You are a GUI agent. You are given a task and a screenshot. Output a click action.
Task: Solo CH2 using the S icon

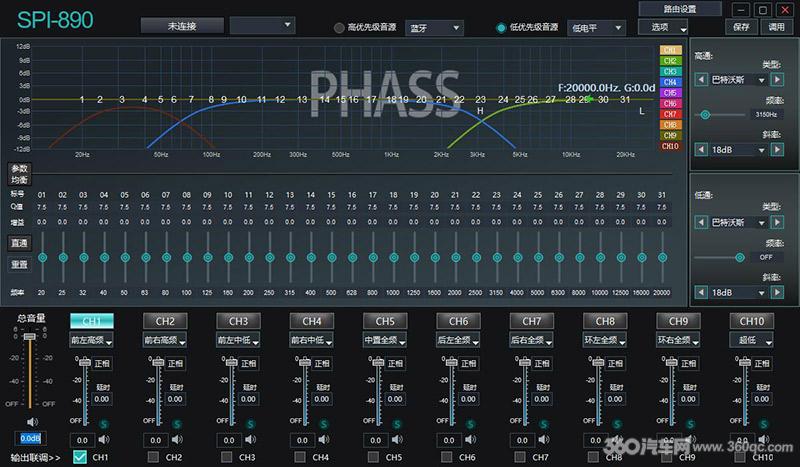point(177,424)
